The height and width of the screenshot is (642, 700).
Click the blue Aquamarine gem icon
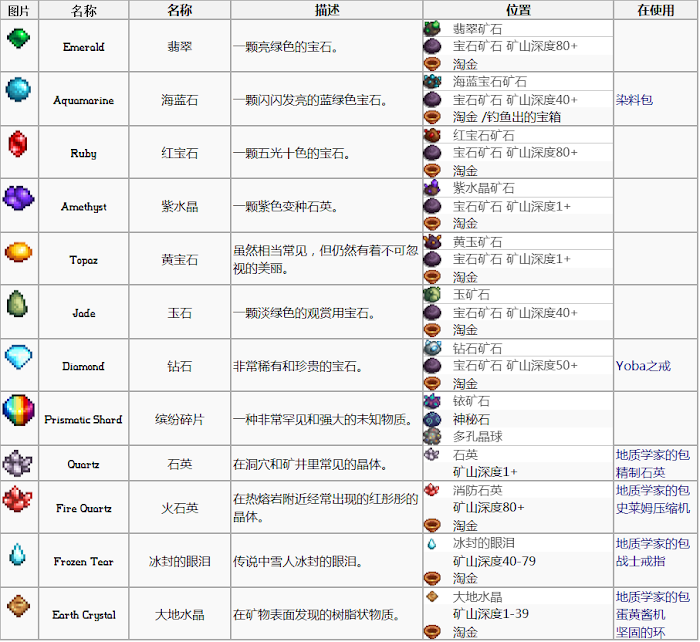pos(18,89)
